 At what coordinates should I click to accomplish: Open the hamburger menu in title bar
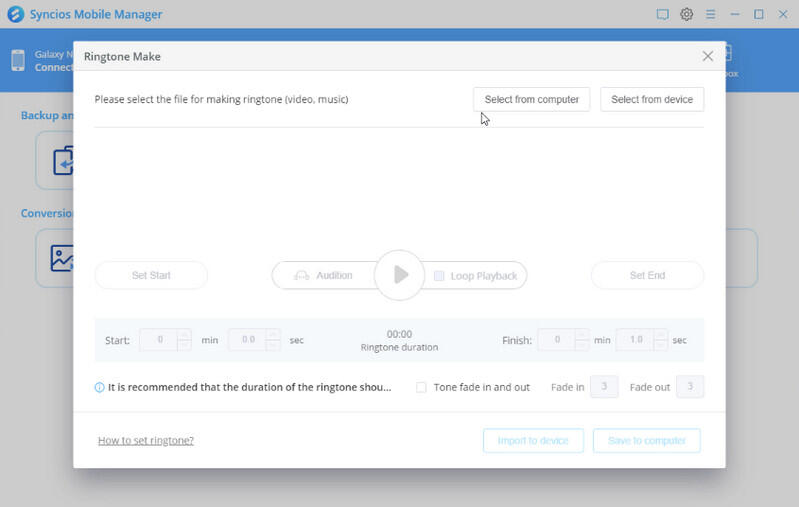[711, 14]
